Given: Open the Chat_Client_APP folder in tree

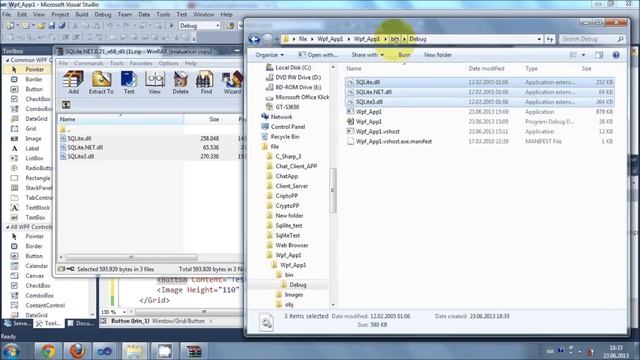Looking at the screenshot, I should pos(296,166).
